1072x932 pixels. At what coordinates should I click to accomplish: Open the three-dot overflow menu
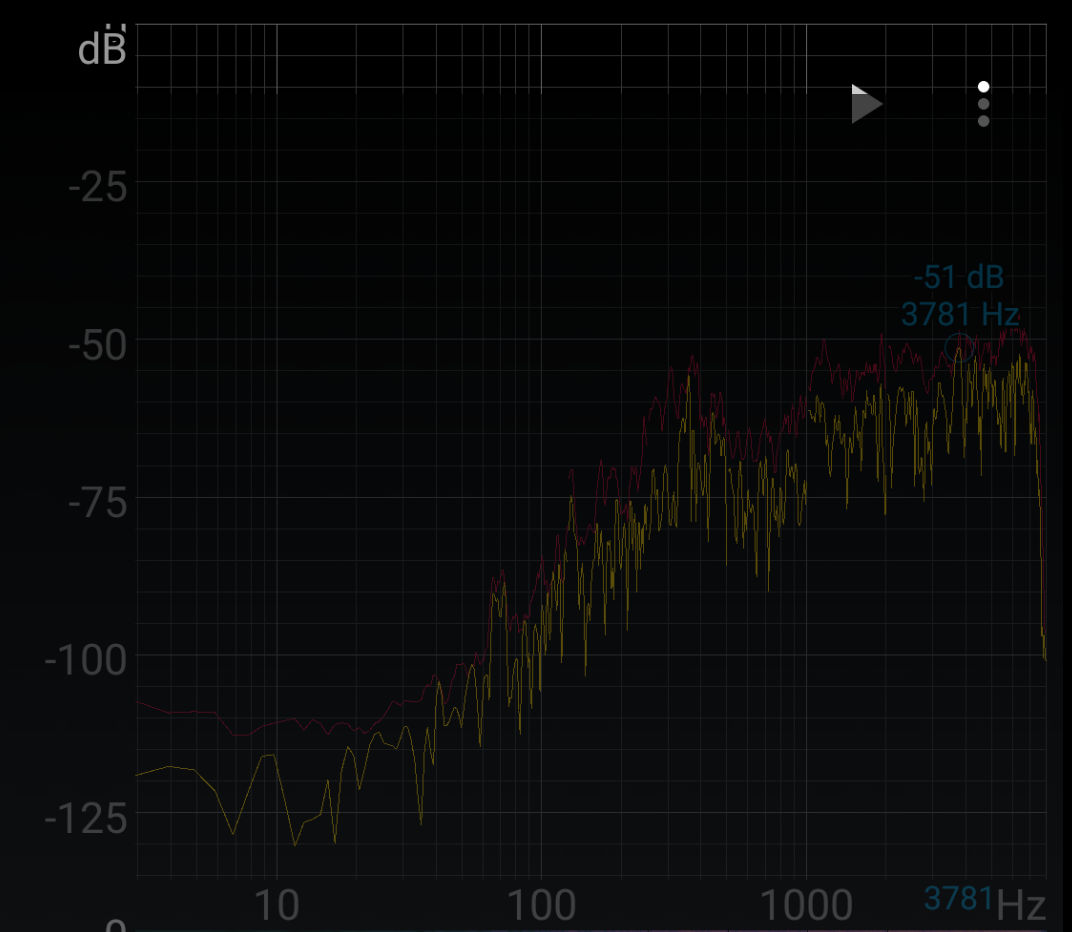pyautogui.click(x=983, y=104)
